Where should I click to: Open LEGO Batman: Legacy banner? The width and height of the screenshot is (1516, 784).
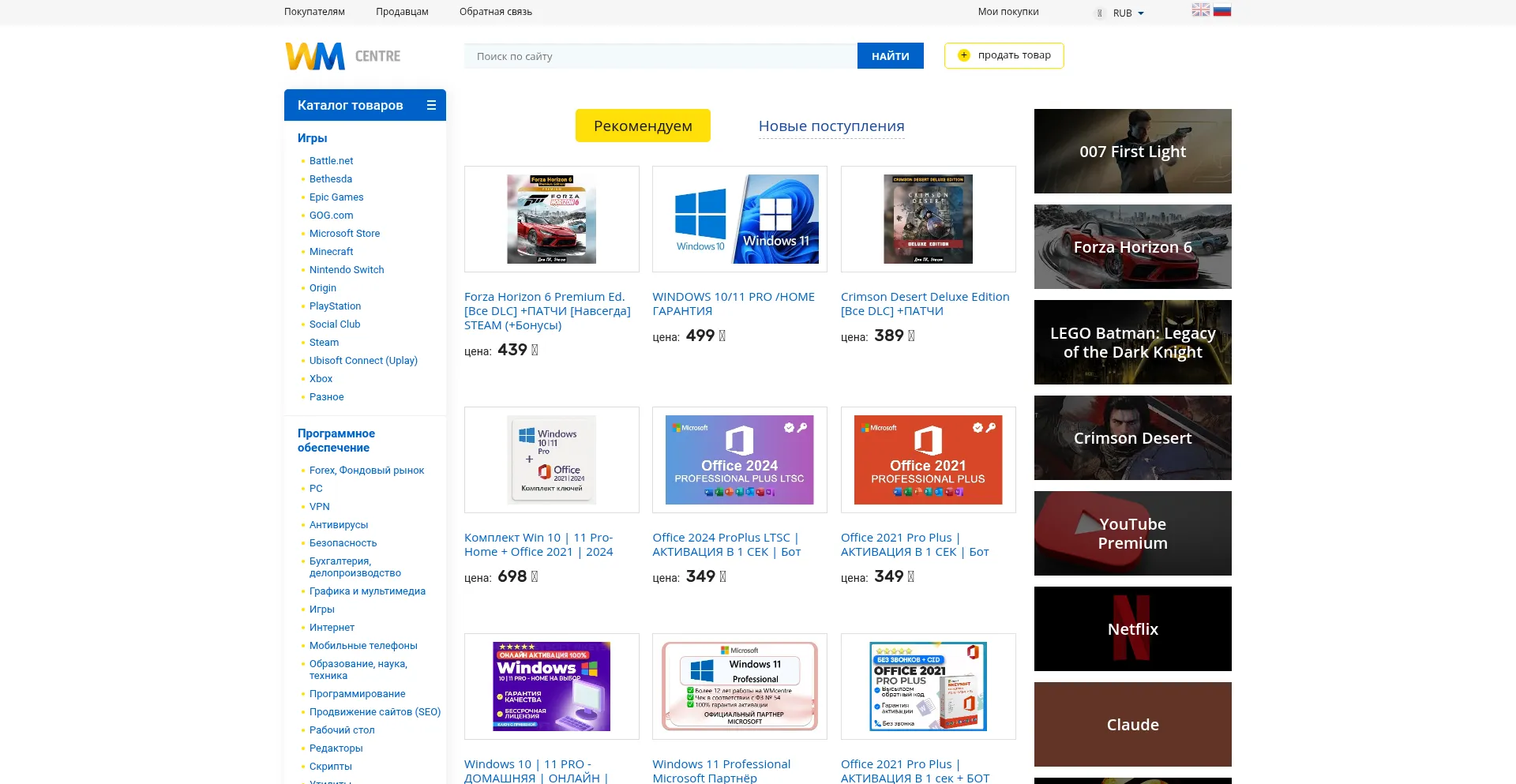(x=1133, y=342)
